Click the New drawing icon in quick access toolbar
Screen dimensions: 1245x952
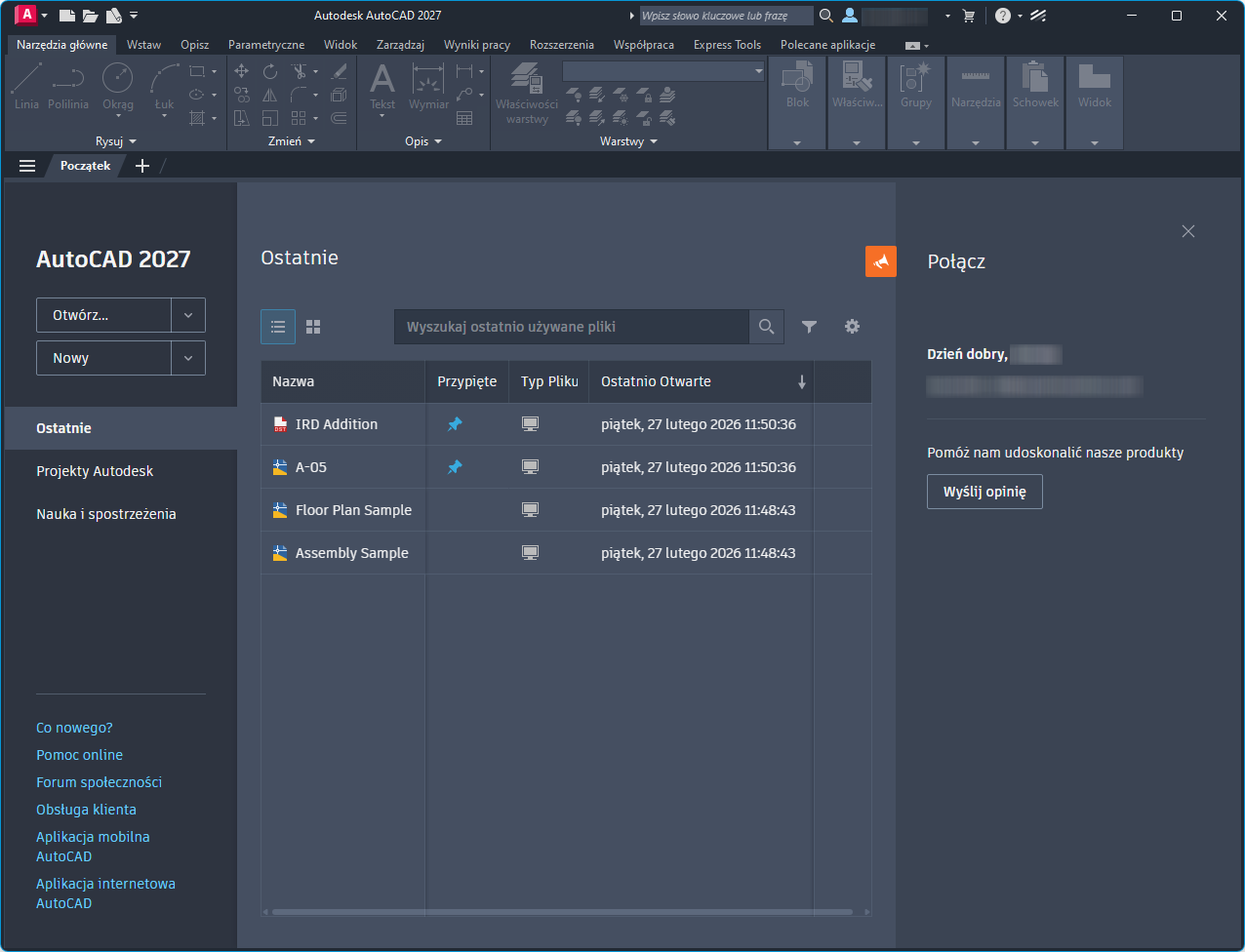67,16
